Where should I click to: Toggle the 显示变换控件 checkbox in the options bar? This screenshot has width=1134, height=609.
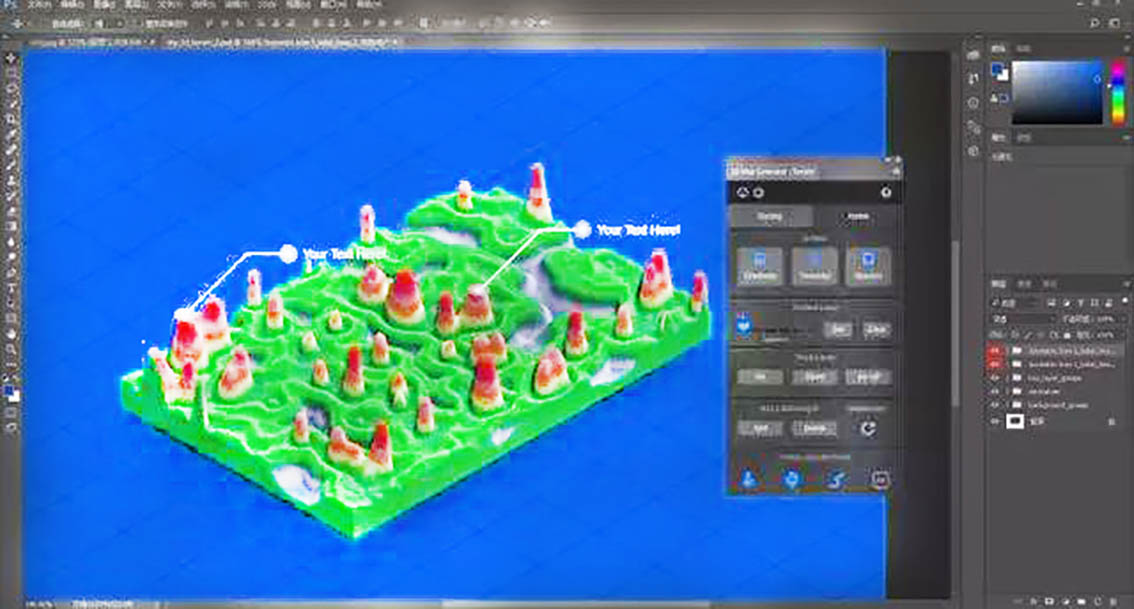140,24
